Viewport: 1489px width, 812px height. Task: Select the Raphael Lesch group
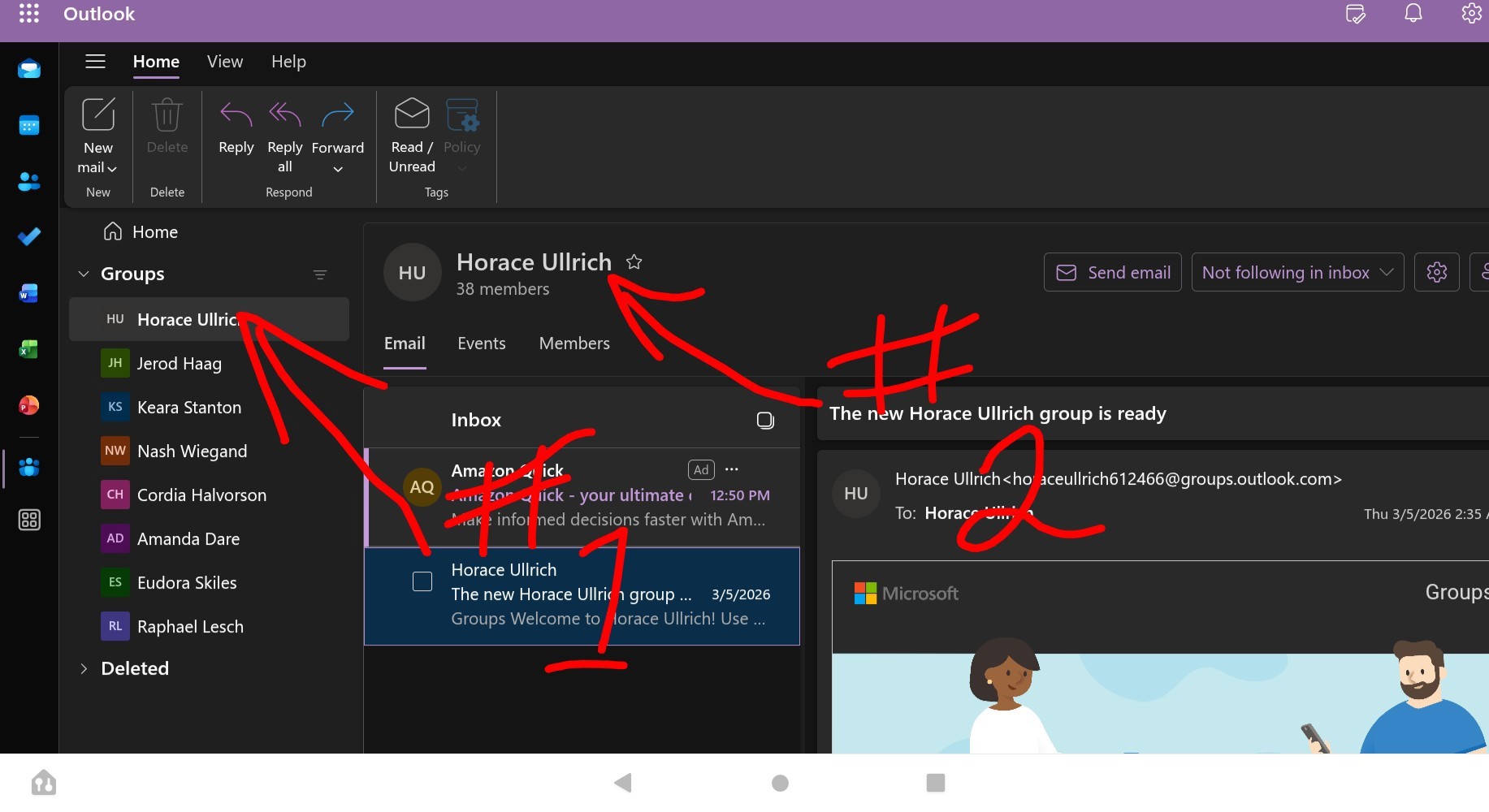click(209, 626)
